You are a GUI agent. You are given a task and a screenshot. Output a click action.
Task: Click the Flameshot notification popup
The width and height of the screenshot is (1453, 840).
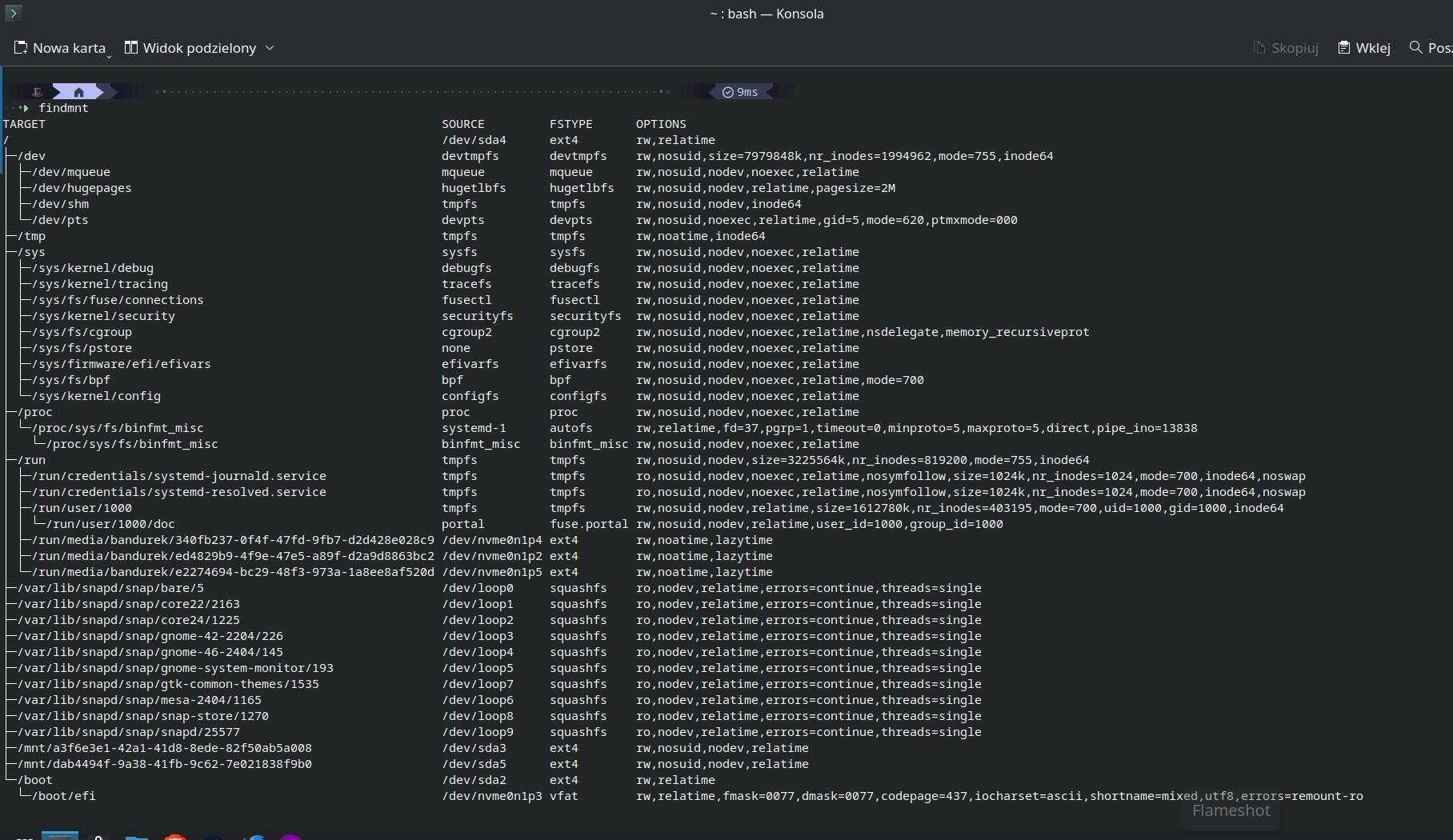pyautogui.click(x=1231, y=811)
